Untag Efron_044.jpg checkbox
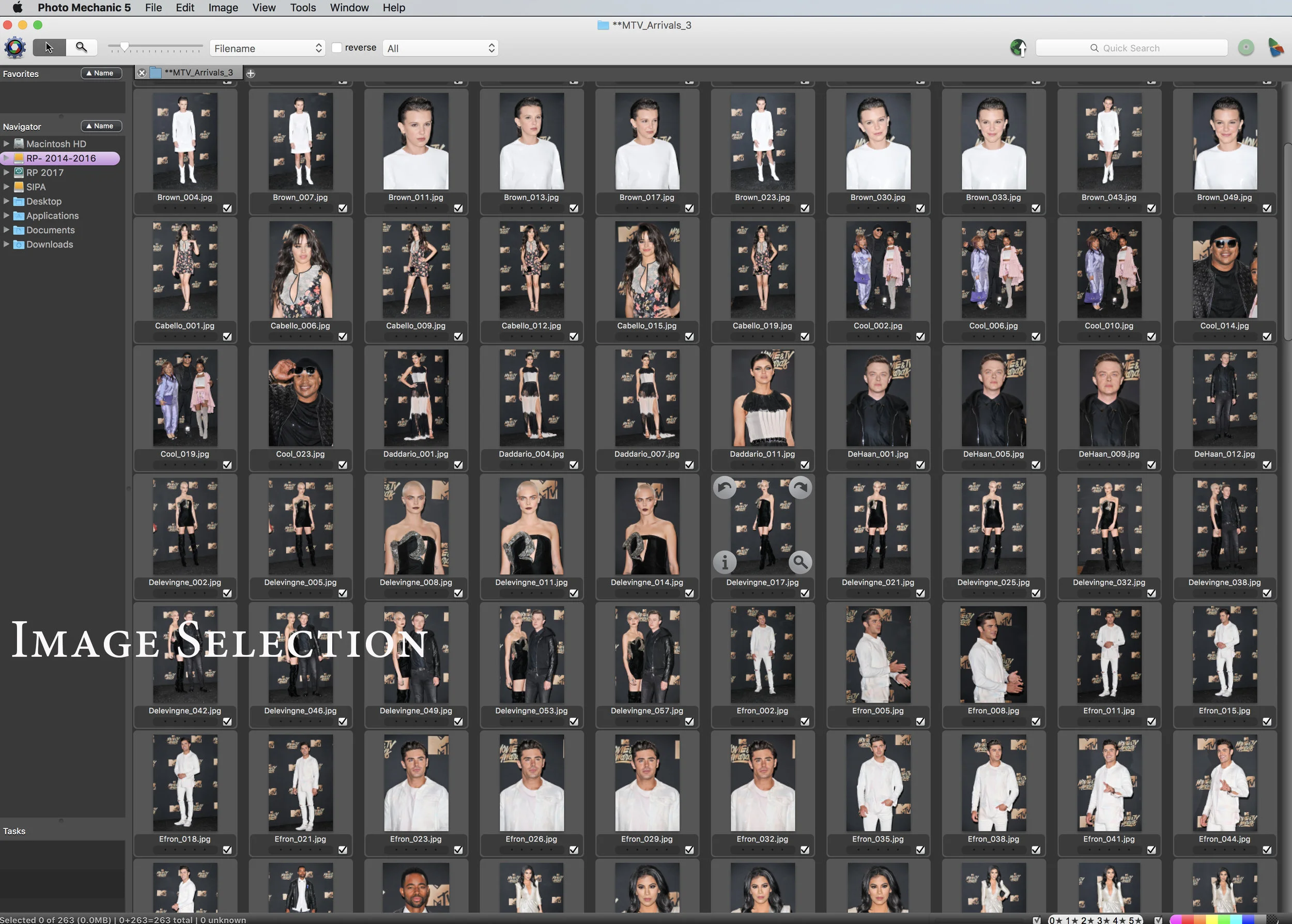This screenshot has height=924, width=1292. 1266,850
